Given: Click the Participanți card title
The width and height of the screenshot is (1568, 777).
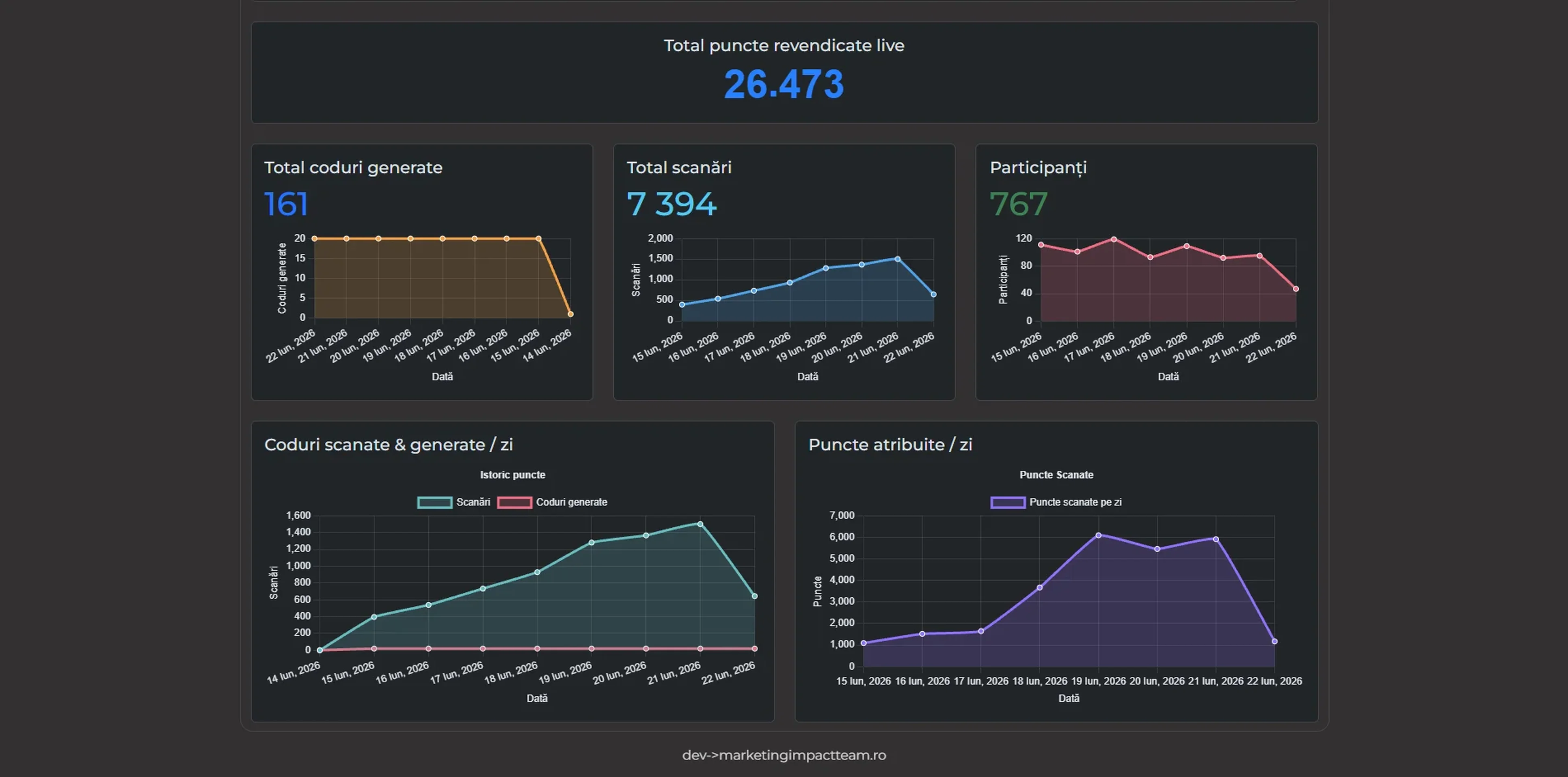Looking at the screenshot, I should click(1038, 167).
